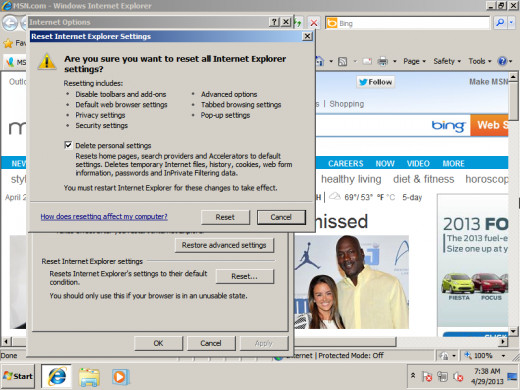Select the CAREERS tab on MSN

[346, 164]
